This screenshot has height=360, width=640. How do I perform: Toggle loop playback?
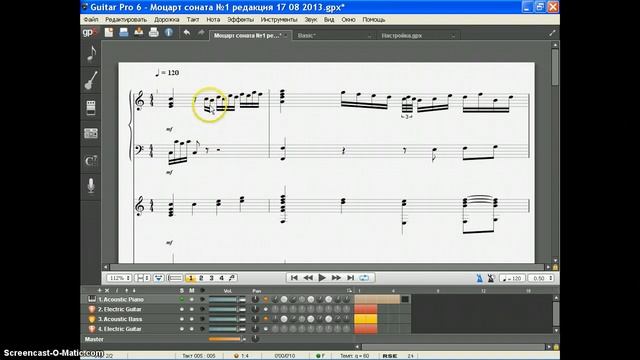364,278
